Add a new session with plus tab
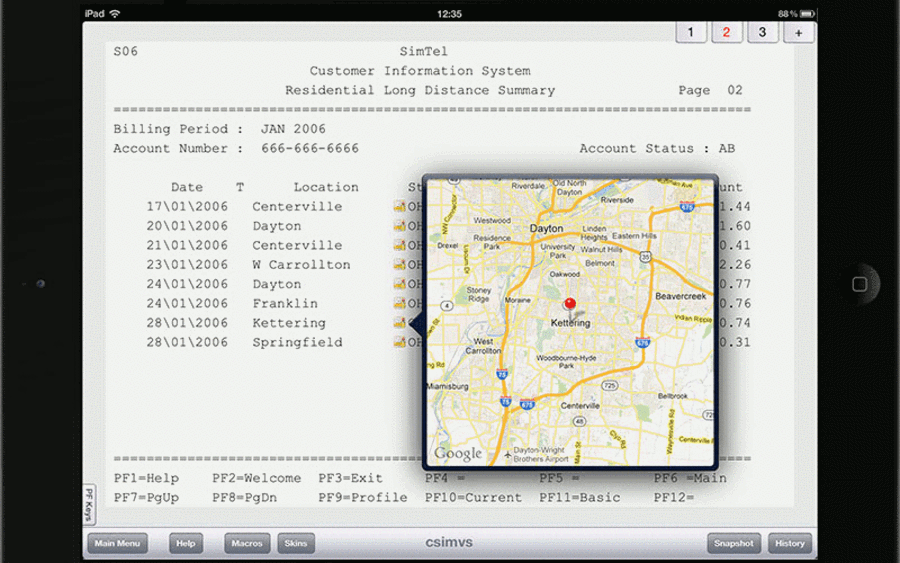 (x=798, y=33)
